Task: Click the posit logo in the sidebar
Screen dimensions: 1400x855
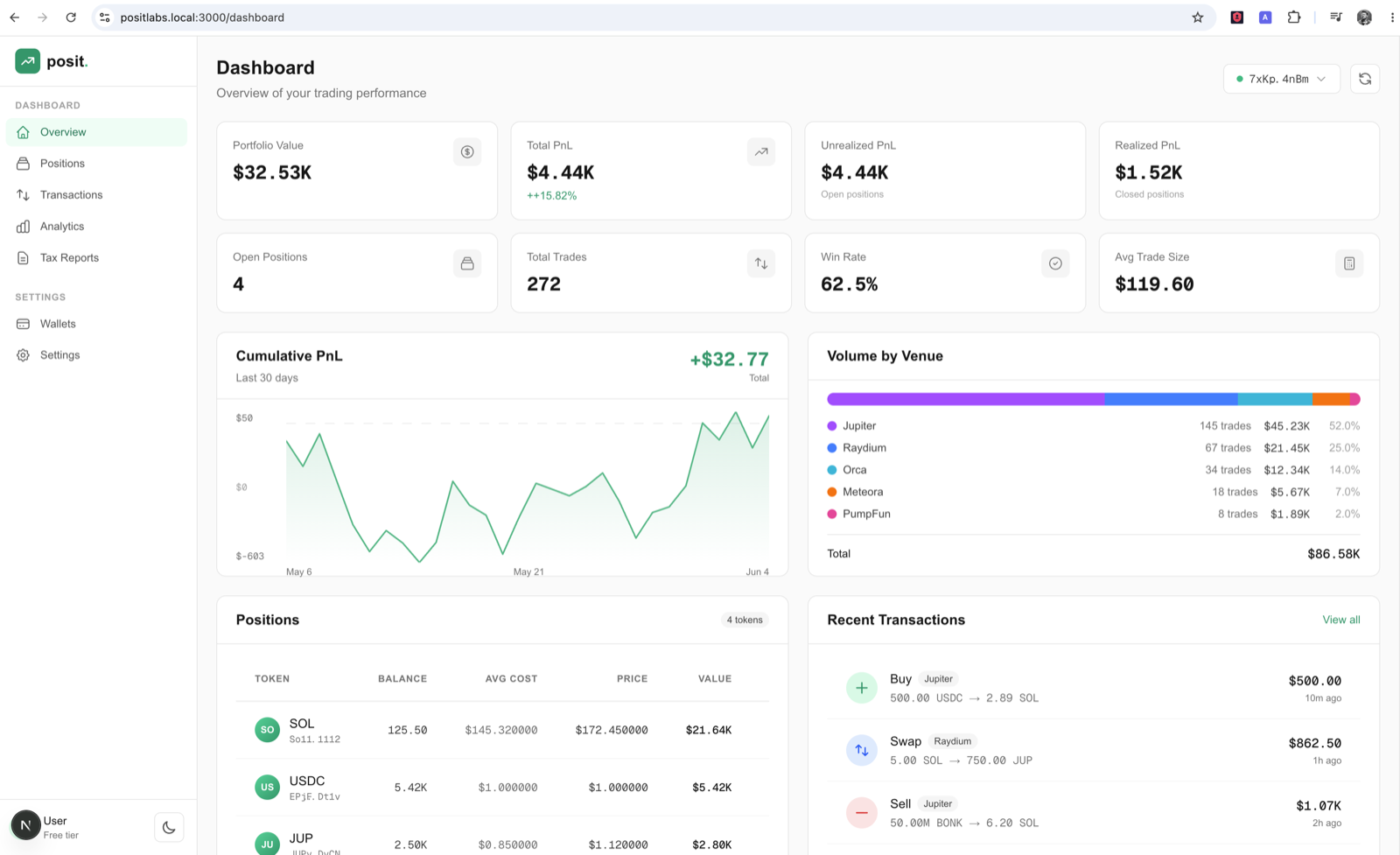Action: tap(52, 61)
